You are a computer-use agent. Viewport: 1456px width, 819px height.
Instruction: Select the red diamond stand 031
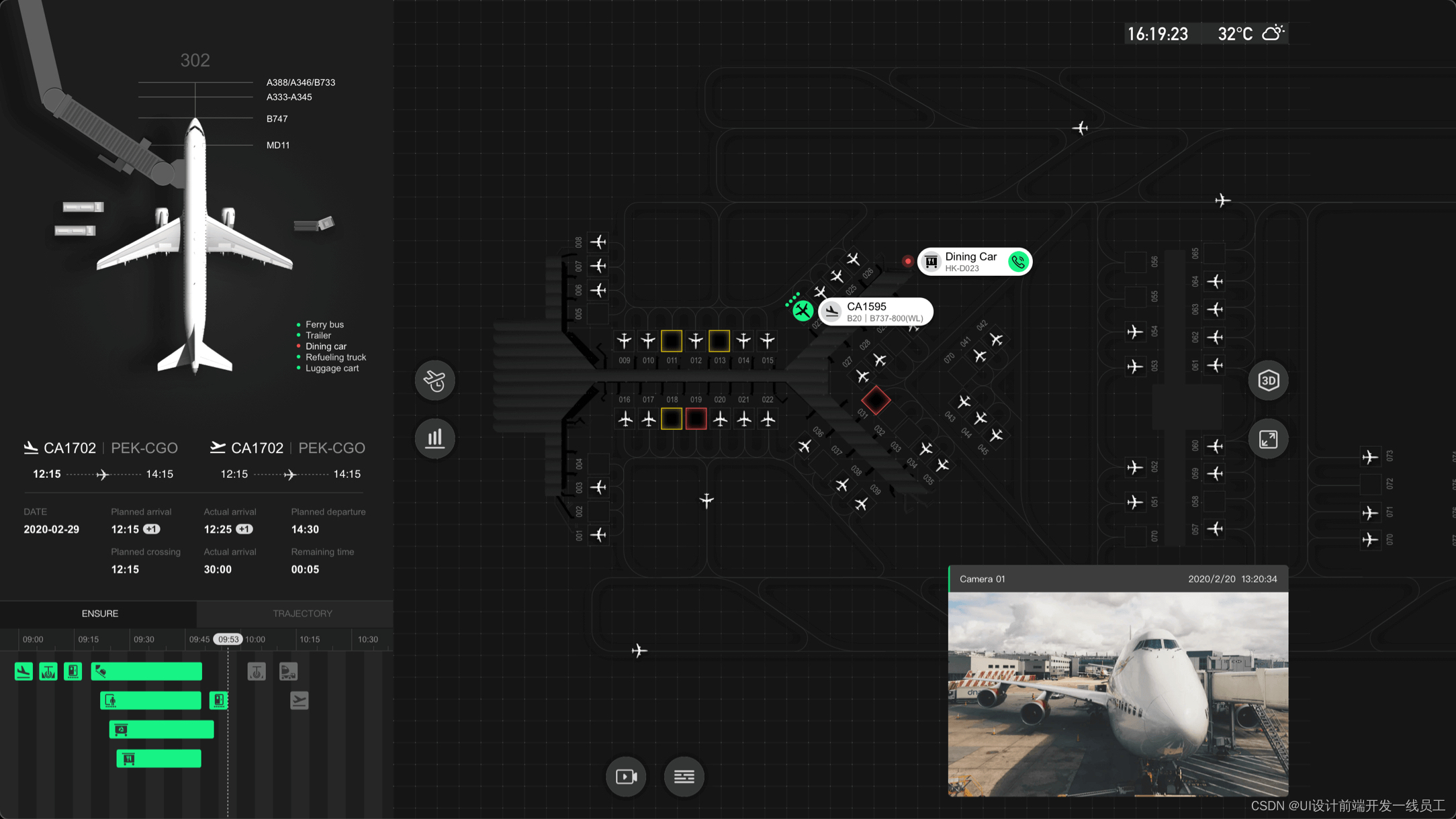tap(875, 401)
